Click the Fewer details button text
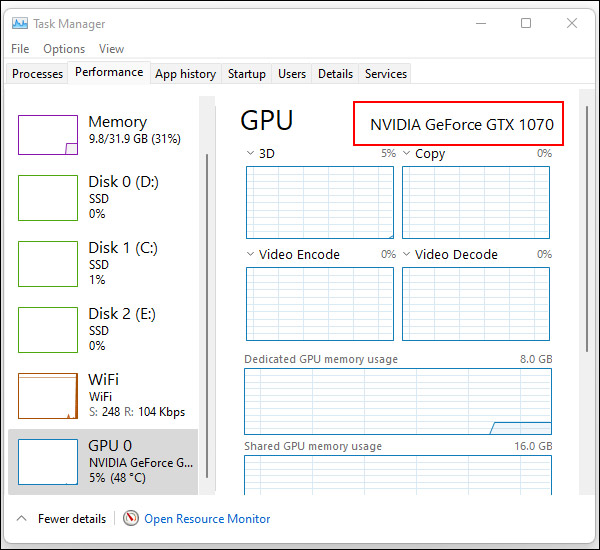Viewport: 600px width, 550px height. point(72,519)
